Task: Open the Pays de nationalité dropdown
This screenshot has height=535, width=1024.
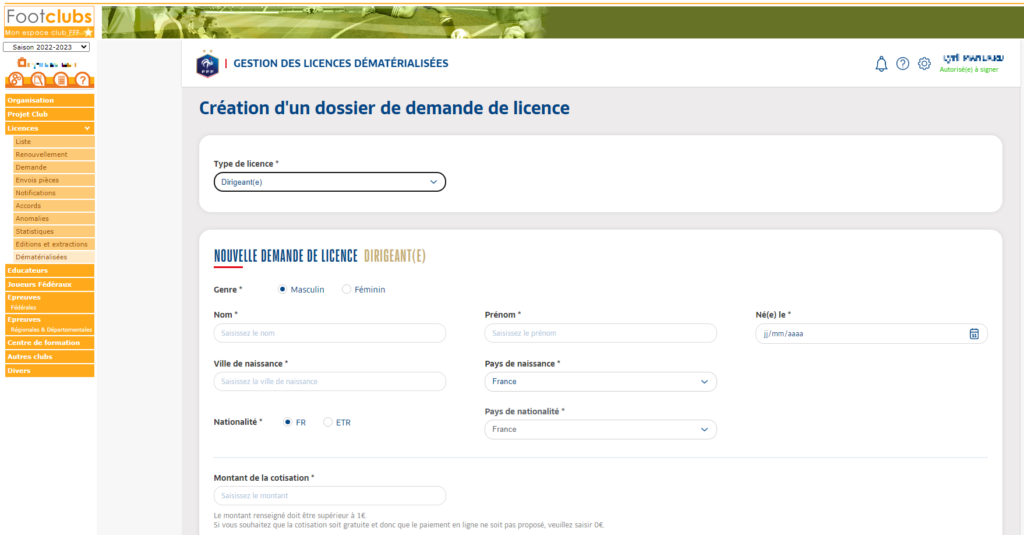Action: (600, 429)
